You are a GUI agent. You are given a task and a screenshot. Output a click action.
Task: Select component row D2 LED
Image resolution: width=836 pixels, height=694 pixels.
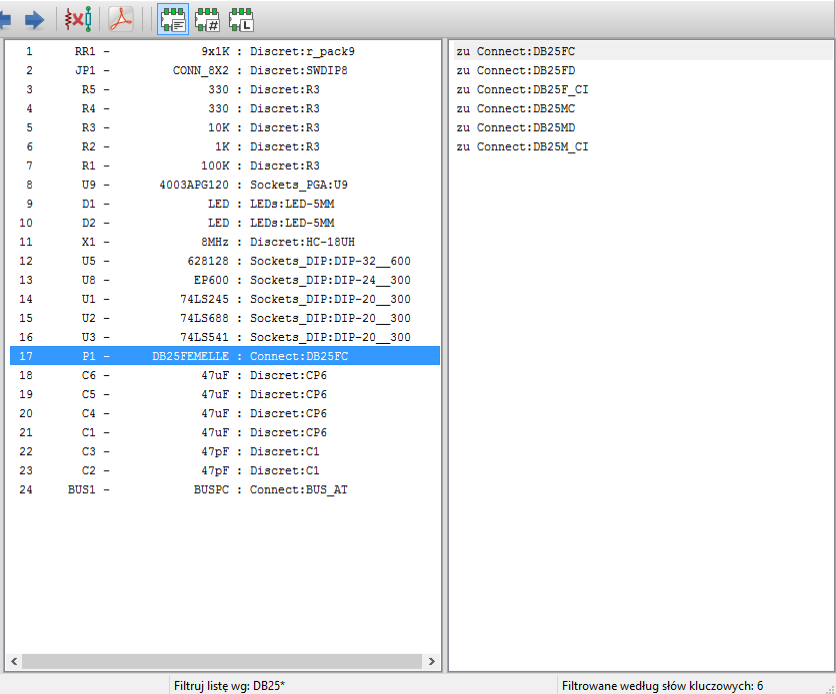pos(224,223)
